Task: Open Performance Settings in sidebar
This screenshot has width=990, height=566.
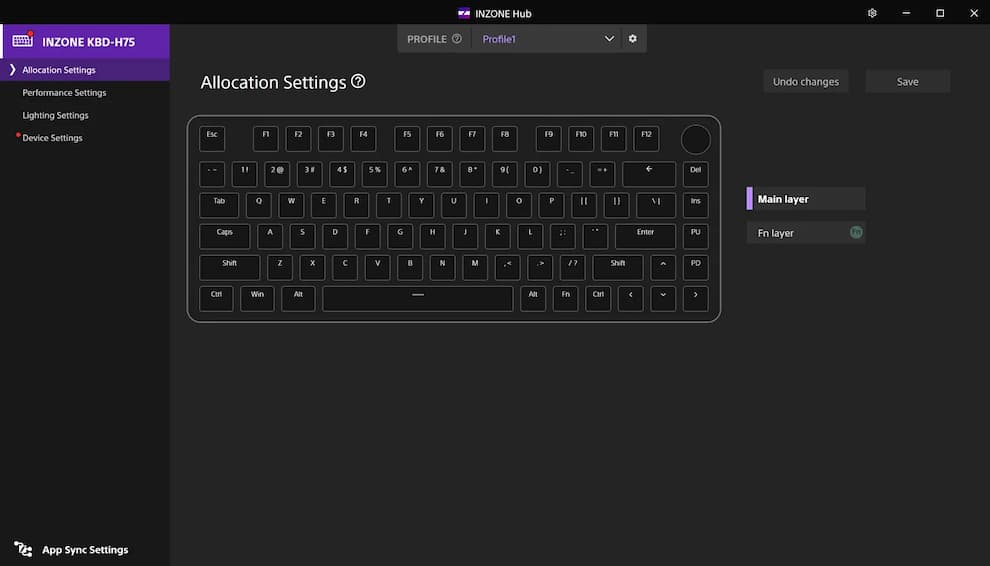Action: point(64,93)
